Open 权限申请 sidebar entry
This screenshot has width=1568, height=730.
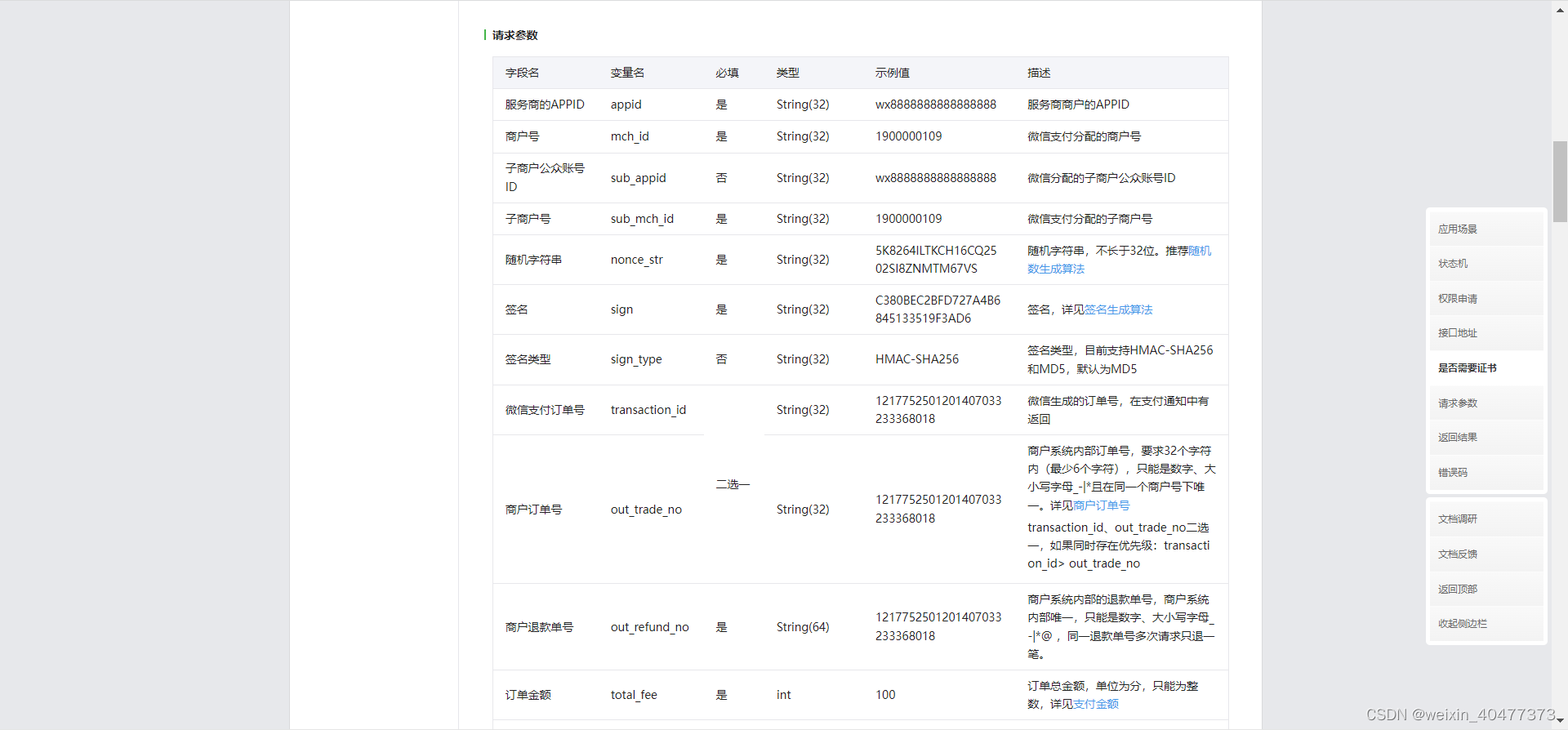(x=1486, y=299)
